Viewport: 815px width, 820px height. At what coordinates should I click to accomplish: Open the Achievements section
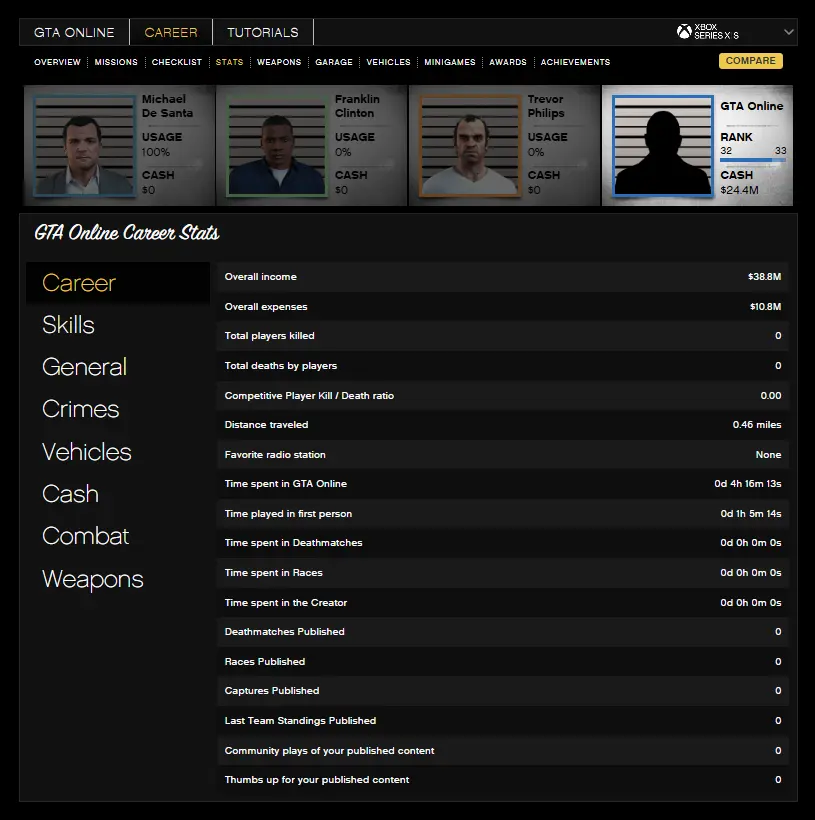[575, 62]
